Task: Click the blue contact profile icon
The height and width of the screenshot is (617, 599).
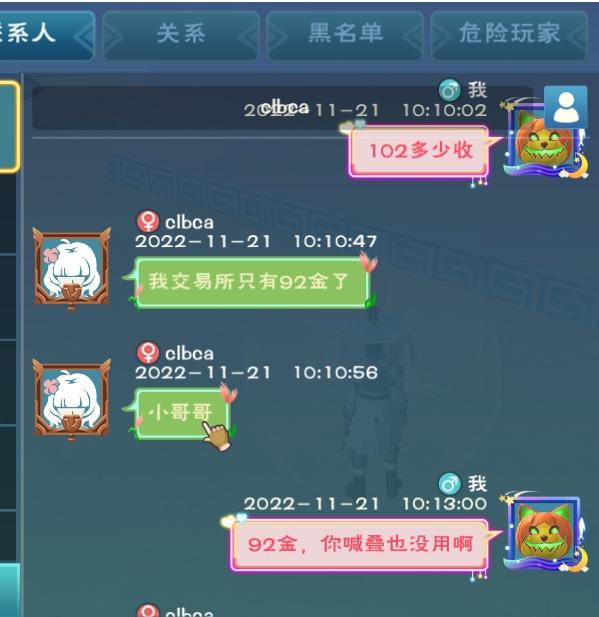Action: coord(566,107)
